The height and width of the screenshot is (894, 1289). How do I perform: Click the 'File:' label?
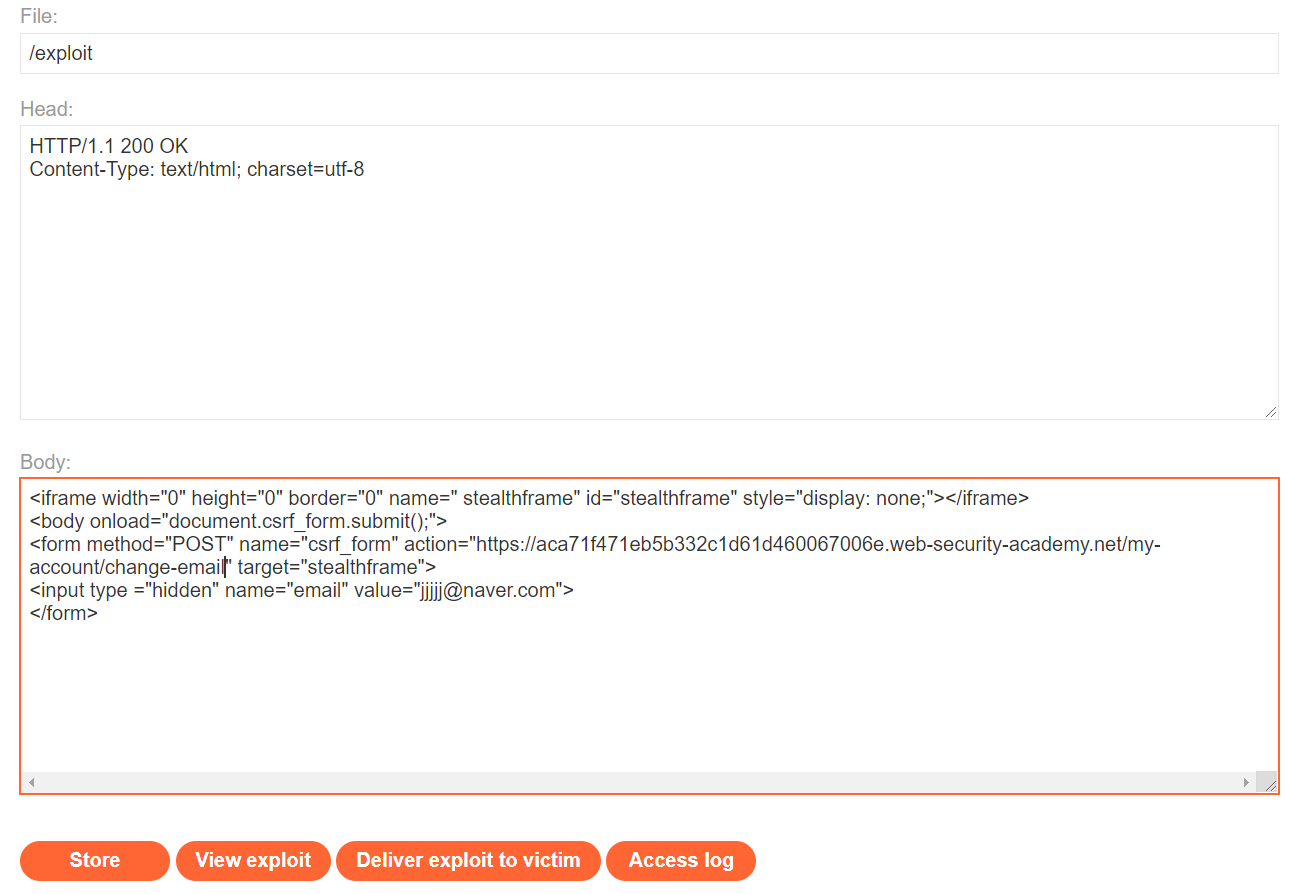pos(39,16)
